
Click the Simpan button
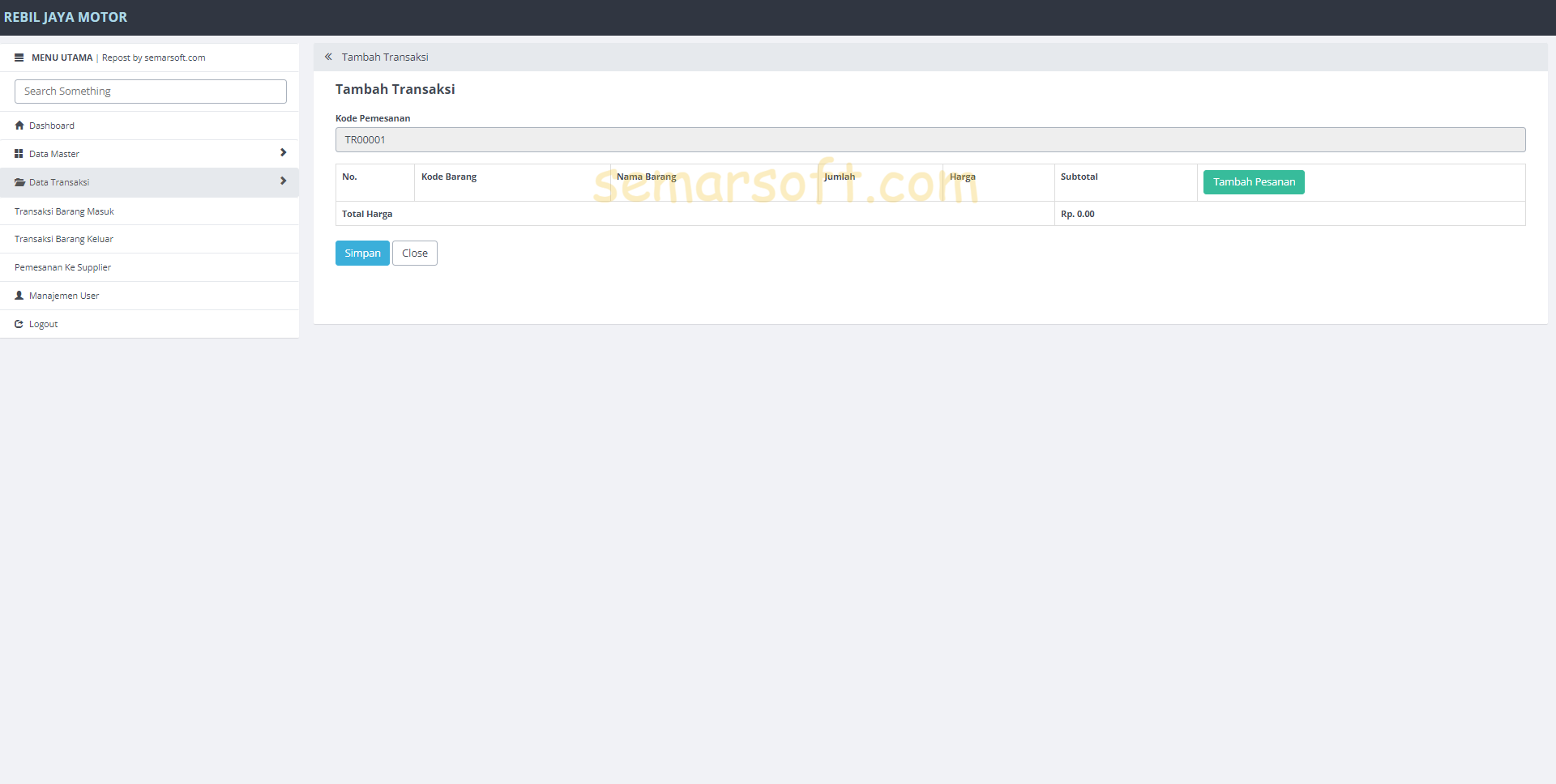362,253
